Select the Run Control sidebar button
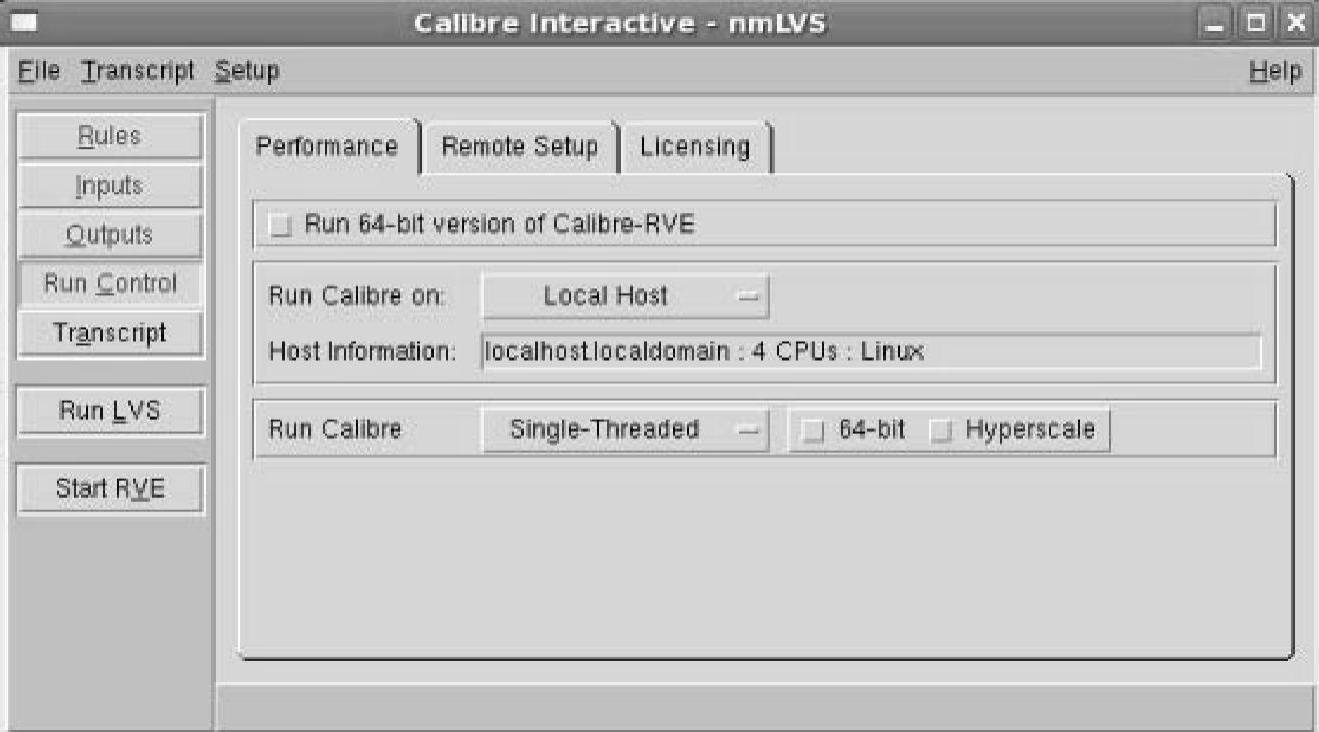The width and height of the screenshot is (1319, 732). tap(110, 284)
